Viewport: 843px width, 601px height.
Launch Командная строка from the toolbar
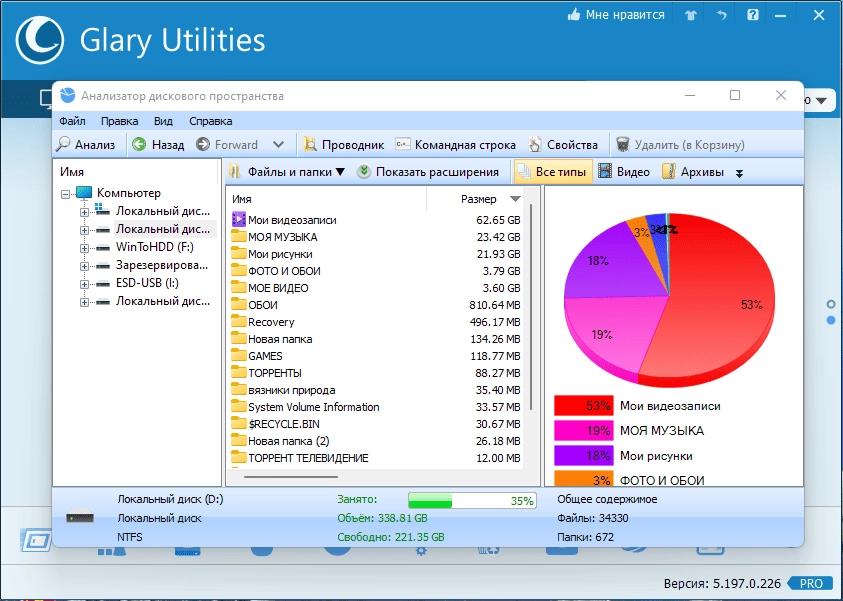(455, 145)
